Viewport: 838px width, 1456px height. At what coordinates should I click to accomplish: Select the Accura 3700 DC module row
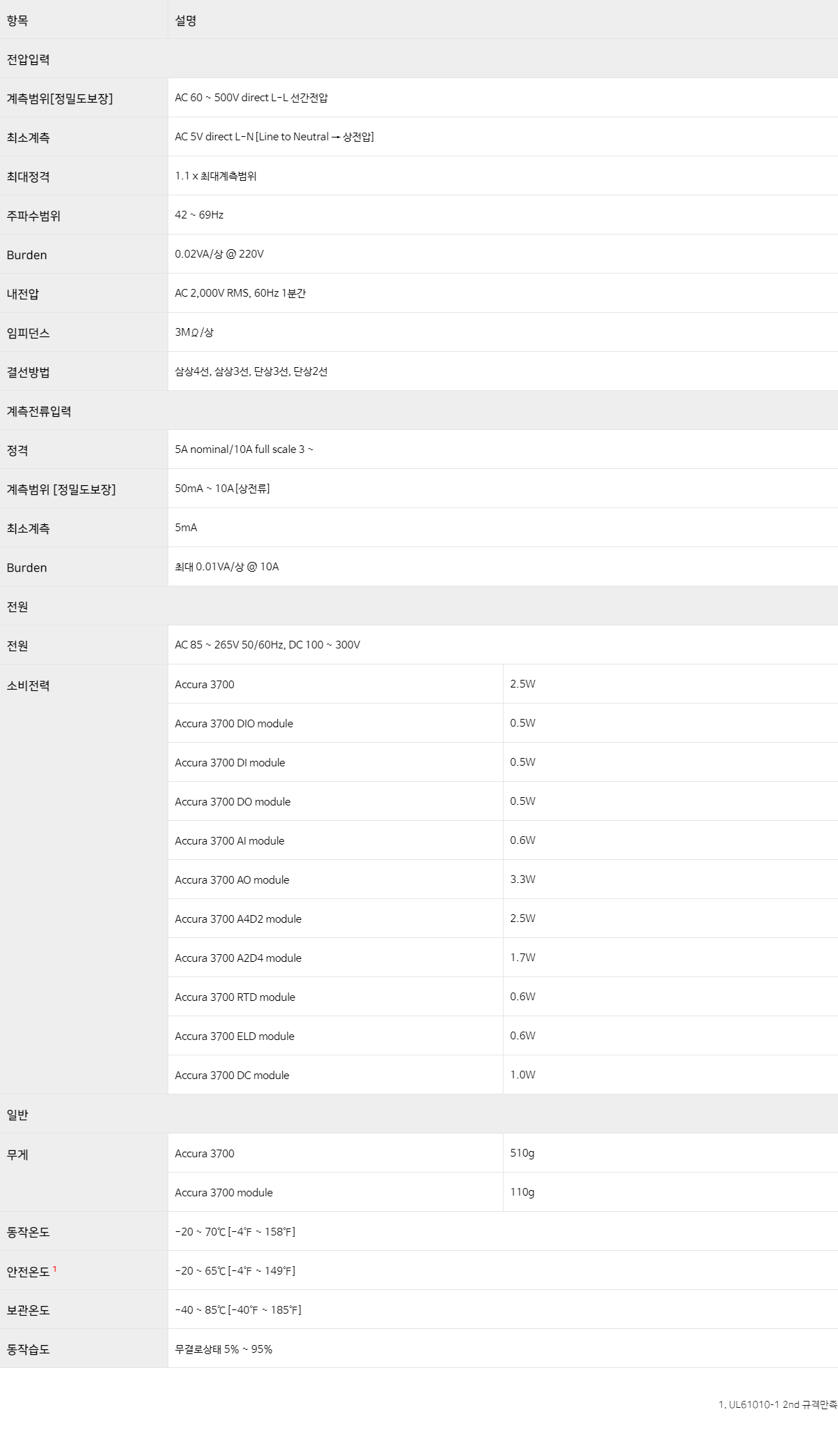pos(503,1075)
